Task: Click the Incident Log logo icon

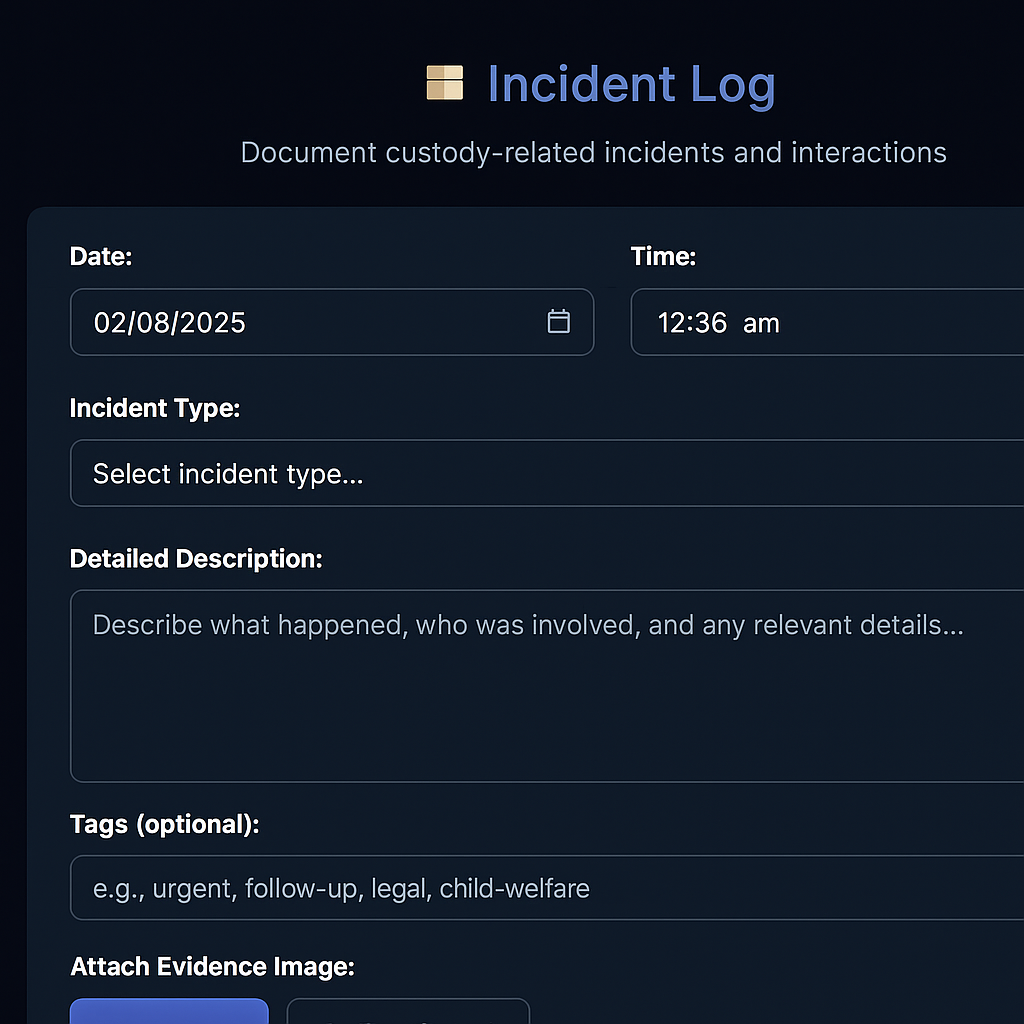Action: coord(444,83)
